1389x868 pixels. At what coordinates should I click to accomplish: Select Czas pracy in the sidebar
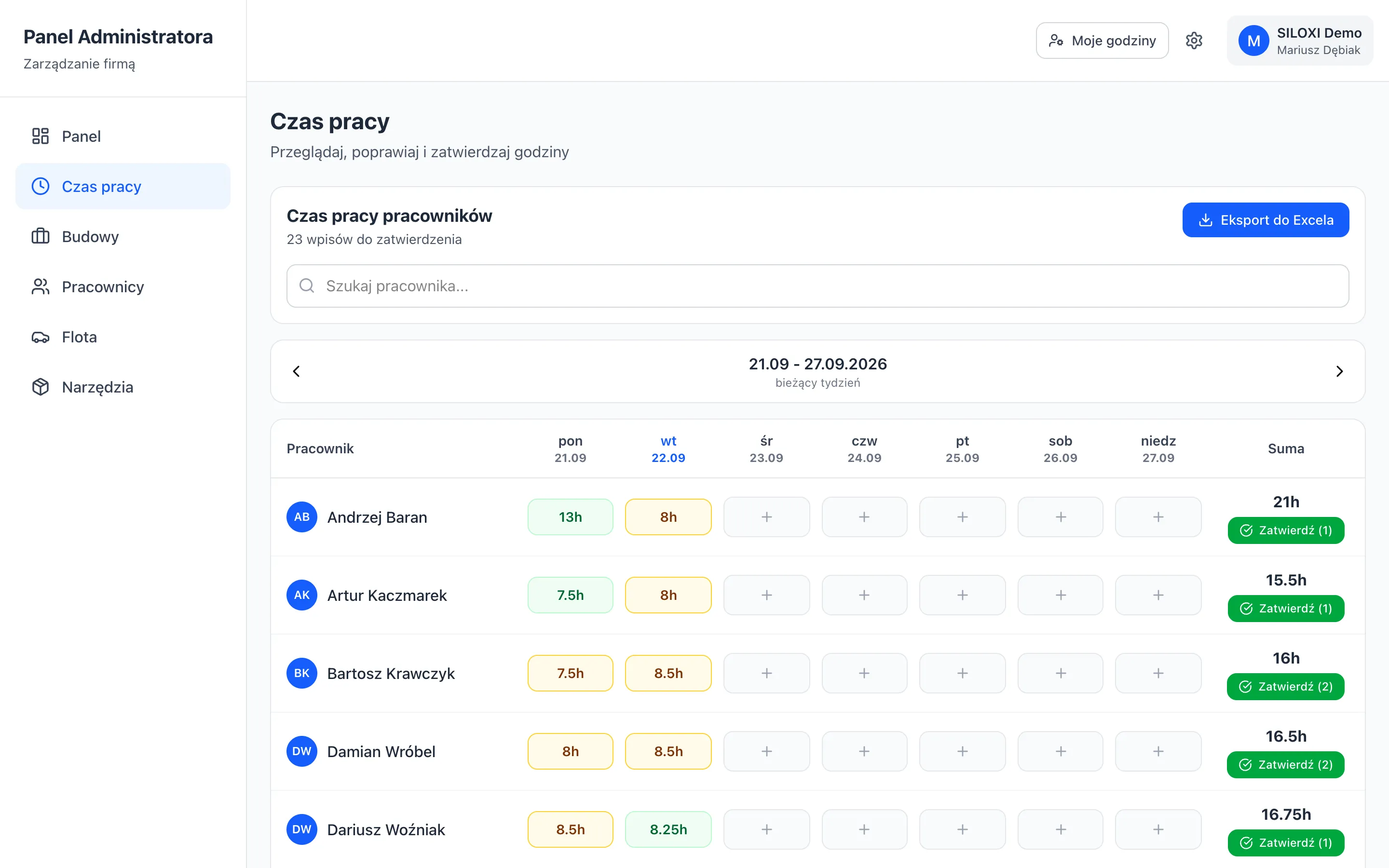(x=123, y=186)
